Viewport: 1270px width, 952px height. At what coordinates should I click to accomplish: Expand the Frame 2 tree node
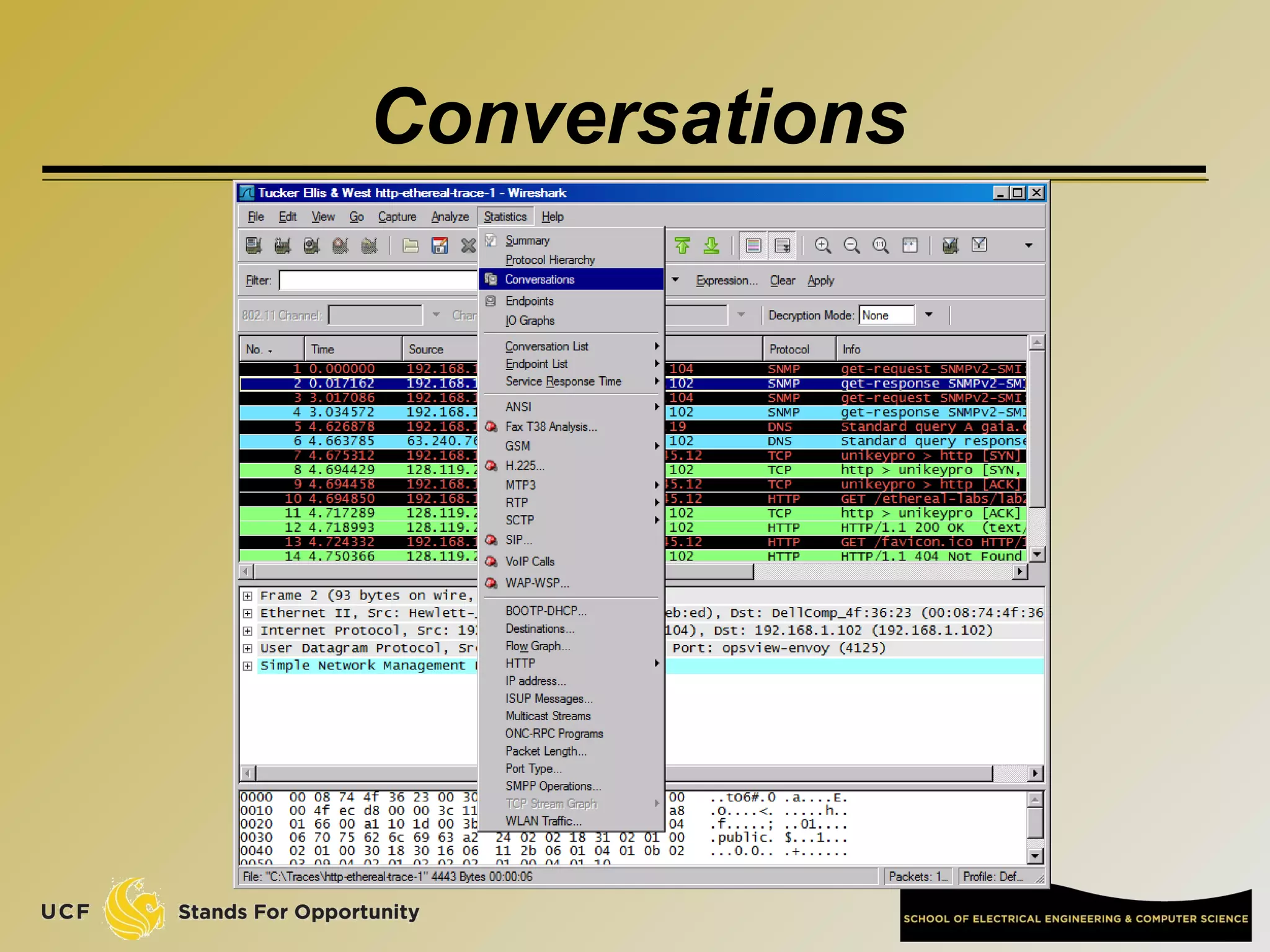click(x=247, y=596)
